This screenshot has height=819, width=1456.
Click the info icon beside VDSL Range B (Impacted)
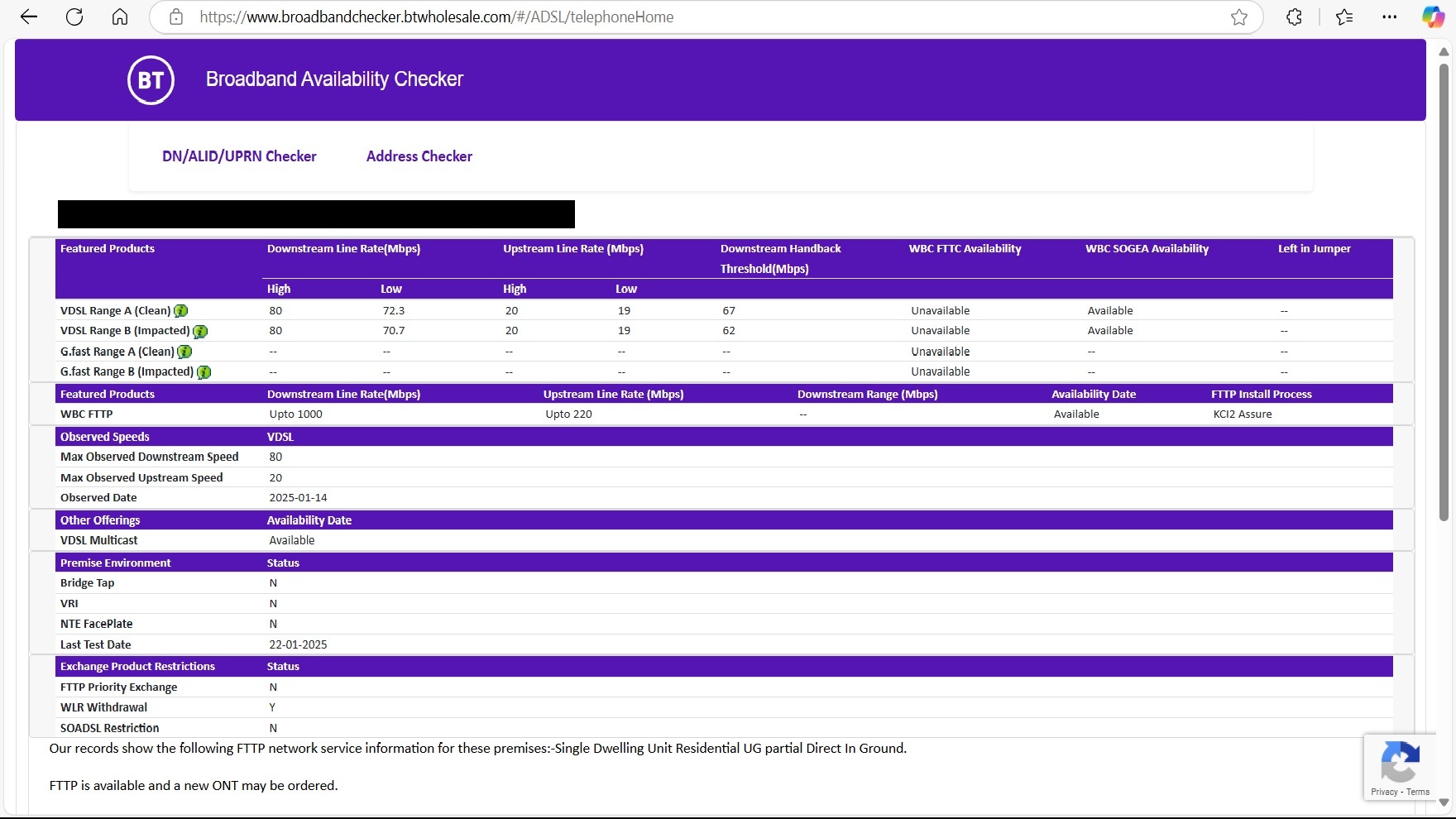(x=201, y=331)
